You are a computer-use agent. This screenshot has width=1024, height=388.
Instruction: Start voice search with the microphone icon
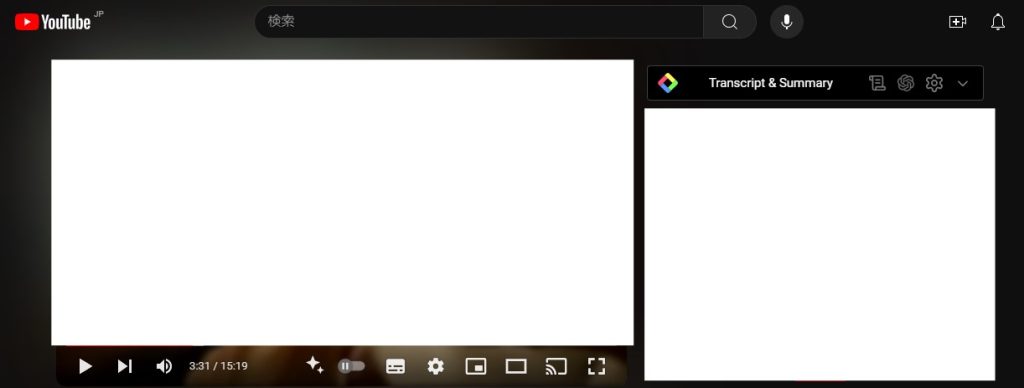click(x=786, y=22)
